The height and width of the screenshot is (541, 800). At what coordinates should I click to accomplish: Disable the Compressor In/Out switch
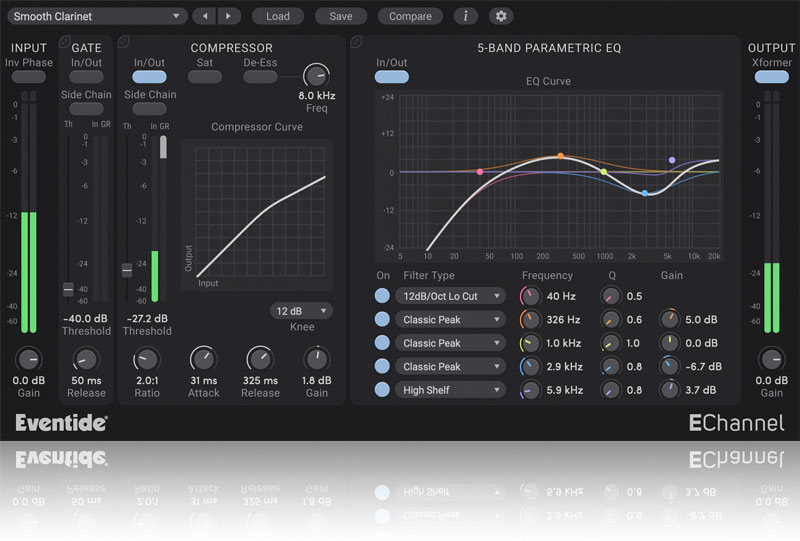[149, 77]
